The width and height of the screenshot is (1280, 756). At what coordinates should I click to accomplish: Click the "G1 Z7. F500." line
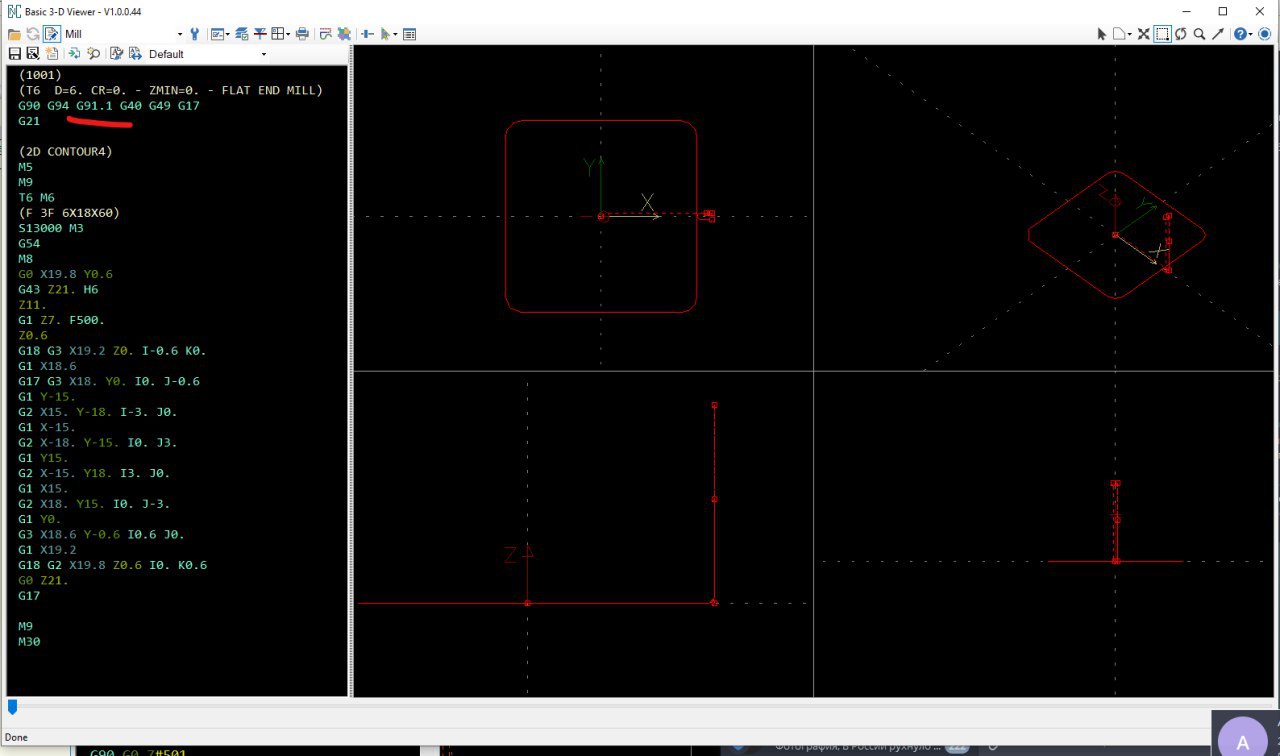(x=61, y=320)
